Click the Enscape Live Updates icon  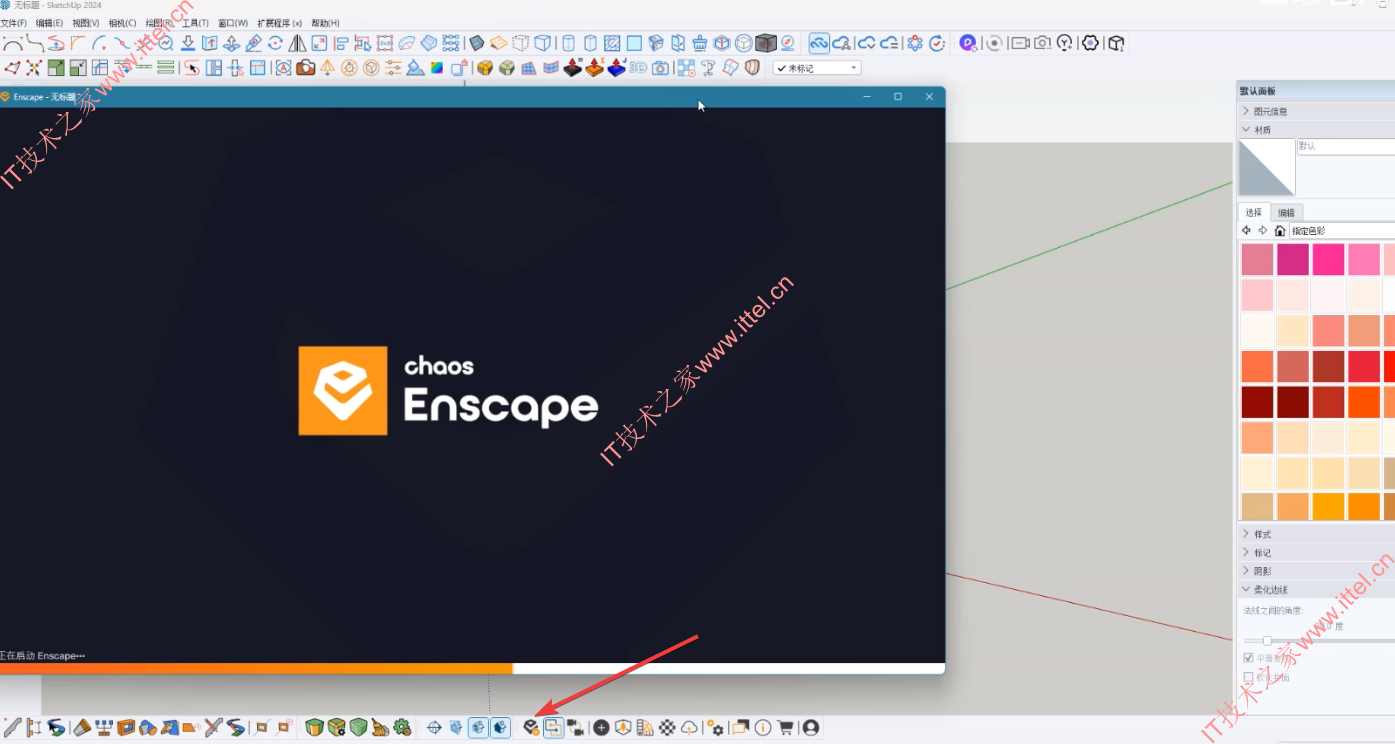click(x=553, y=727)
